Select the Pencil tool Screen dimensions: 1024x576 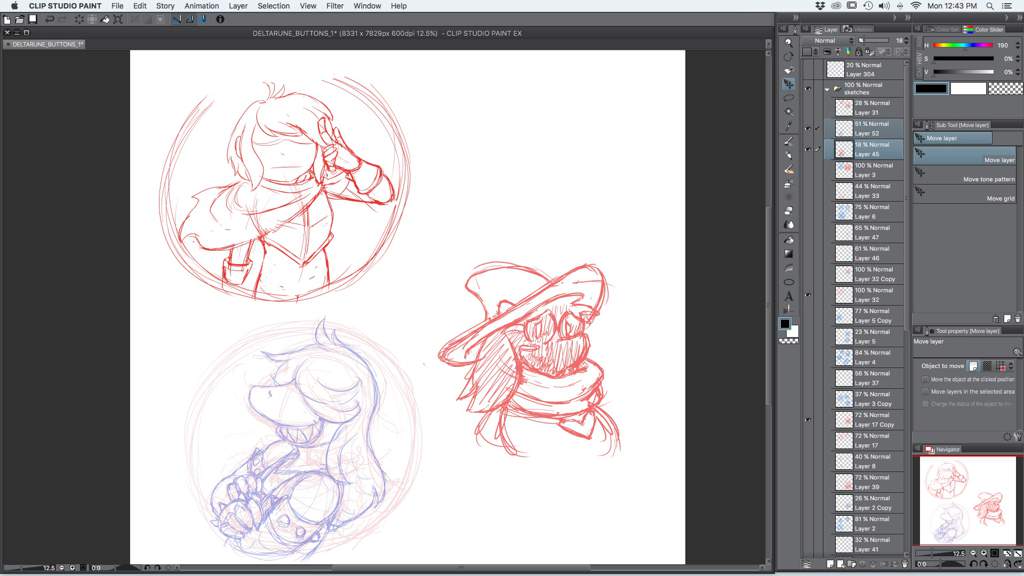[789, 155]
